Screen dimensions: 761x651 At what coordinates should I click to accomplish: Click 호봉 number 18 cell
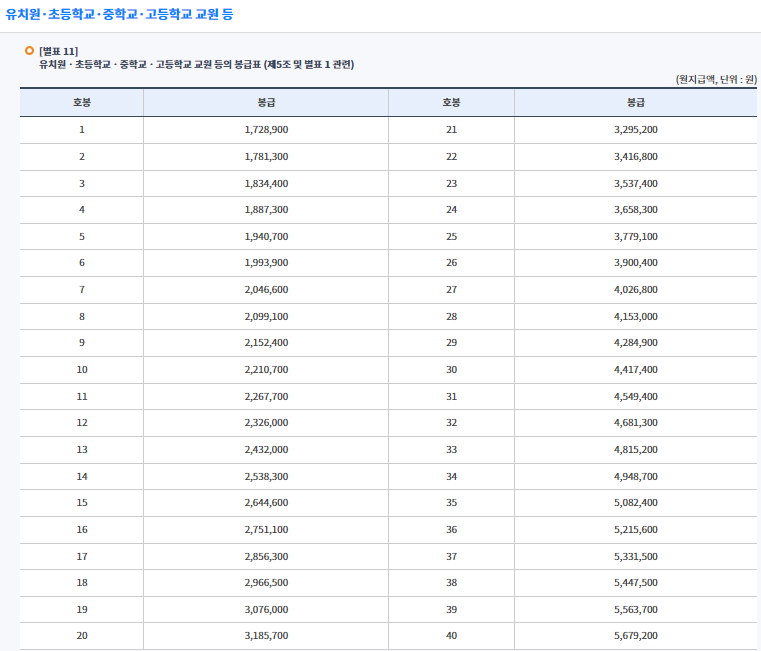pos(82,583)
